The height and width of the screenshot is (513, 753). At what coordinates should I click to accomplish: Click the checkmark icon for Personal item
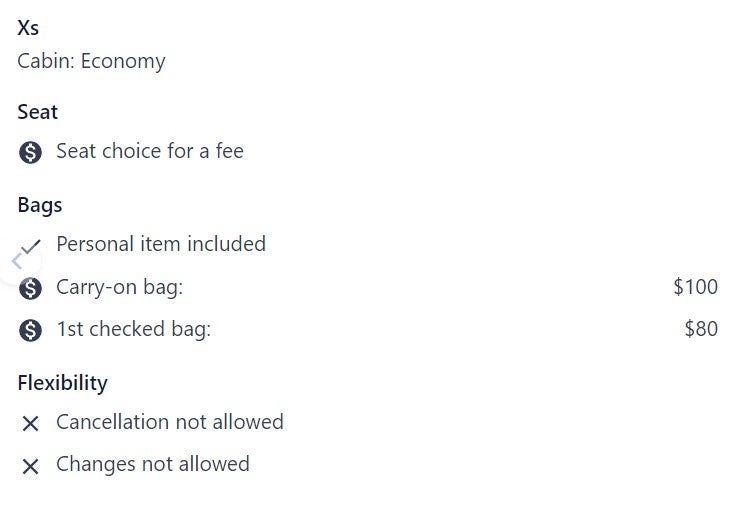[33, 244]
